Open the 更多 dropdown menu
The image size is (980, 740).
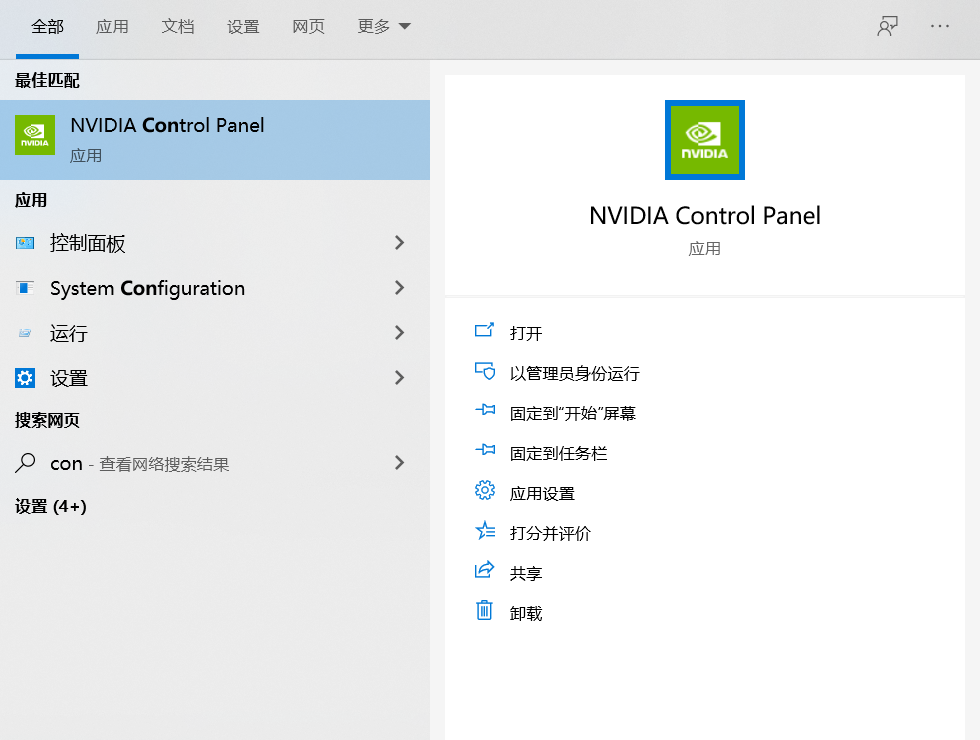point(383,27)
